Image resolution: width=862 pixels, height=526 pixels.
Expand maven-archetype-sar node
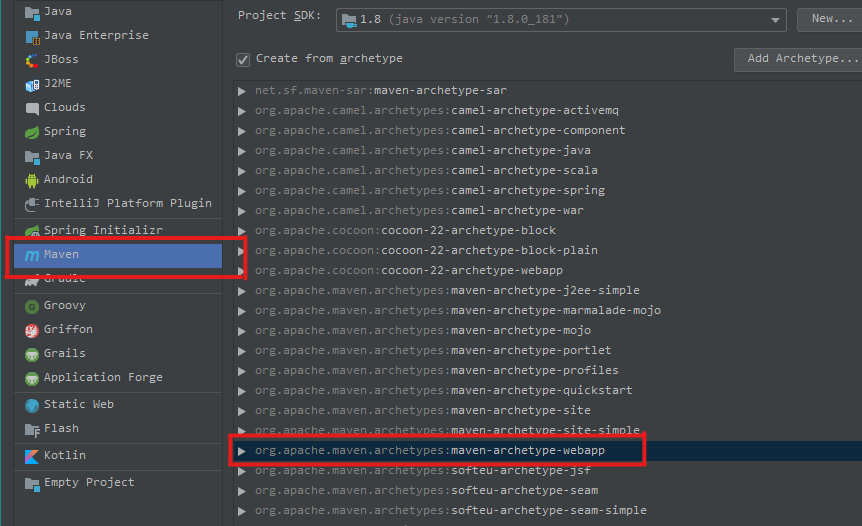[241, 91]
